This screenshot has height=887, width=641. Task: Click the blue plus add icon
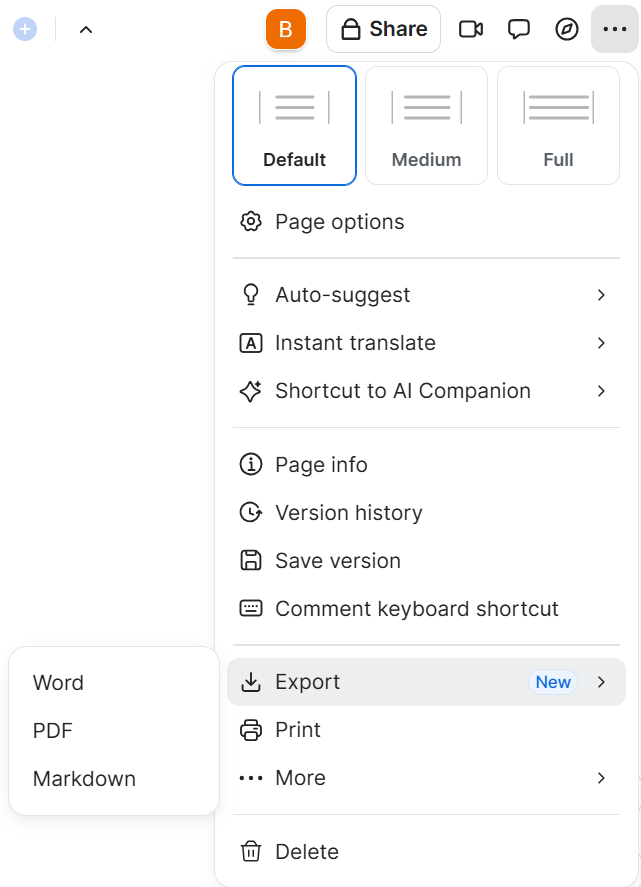tap(25, 29)
